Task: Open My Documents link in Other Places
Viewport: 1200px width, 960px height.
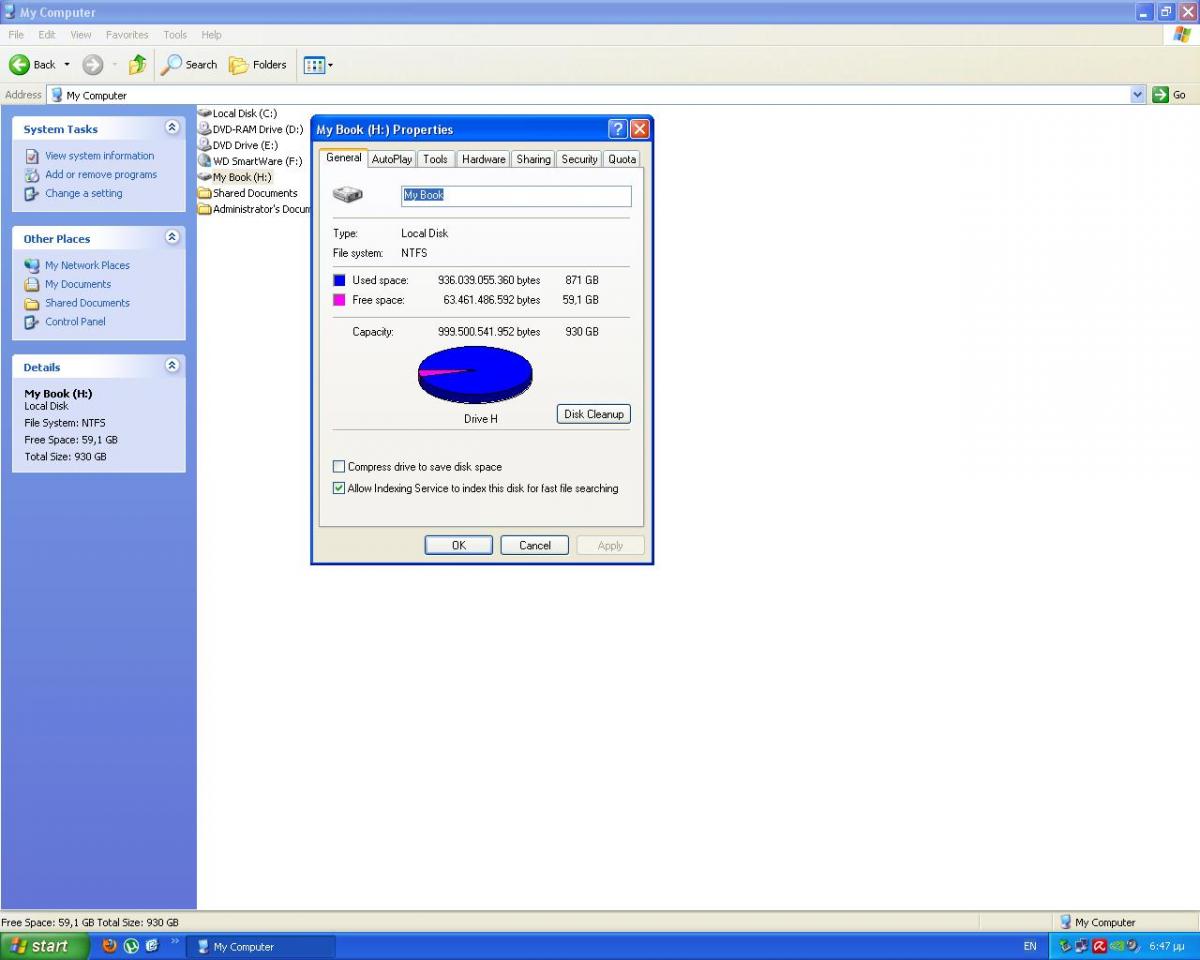Action: [x=78, y=285]
